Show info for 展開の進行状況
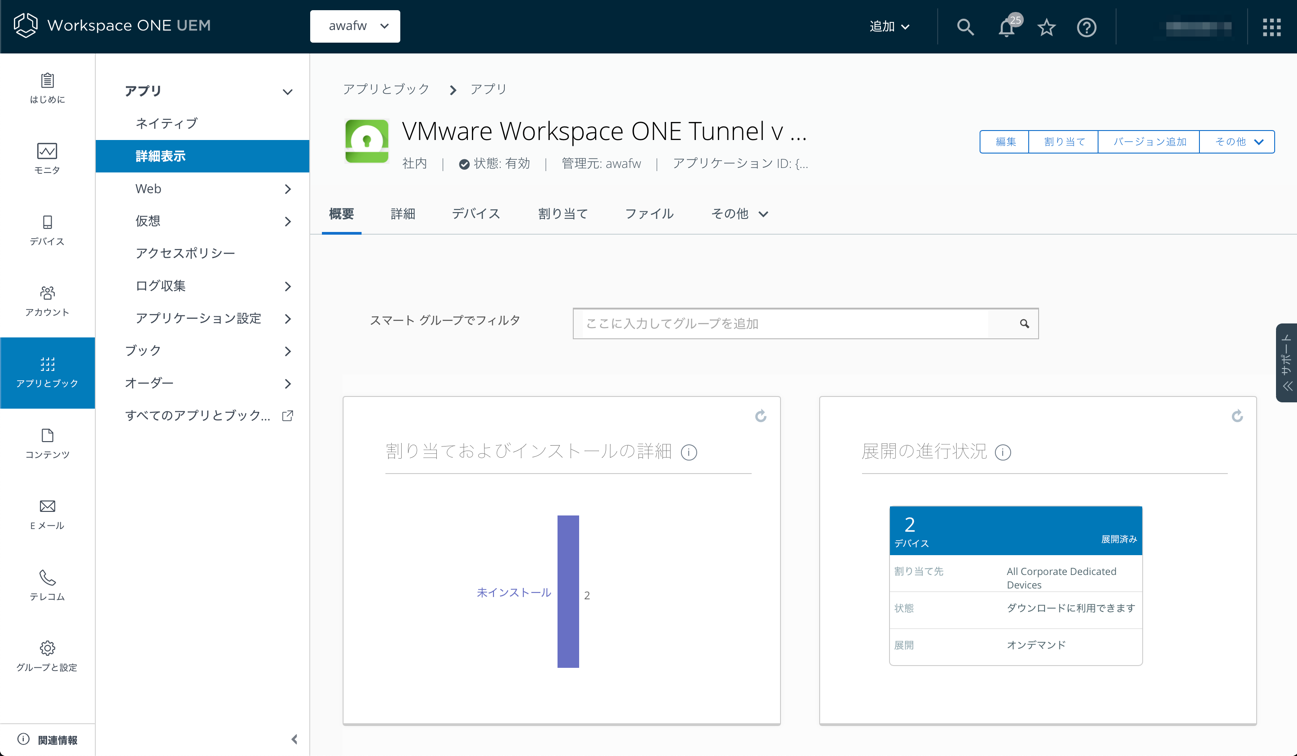1297x756 pixels. click(x=1003, y=452)
